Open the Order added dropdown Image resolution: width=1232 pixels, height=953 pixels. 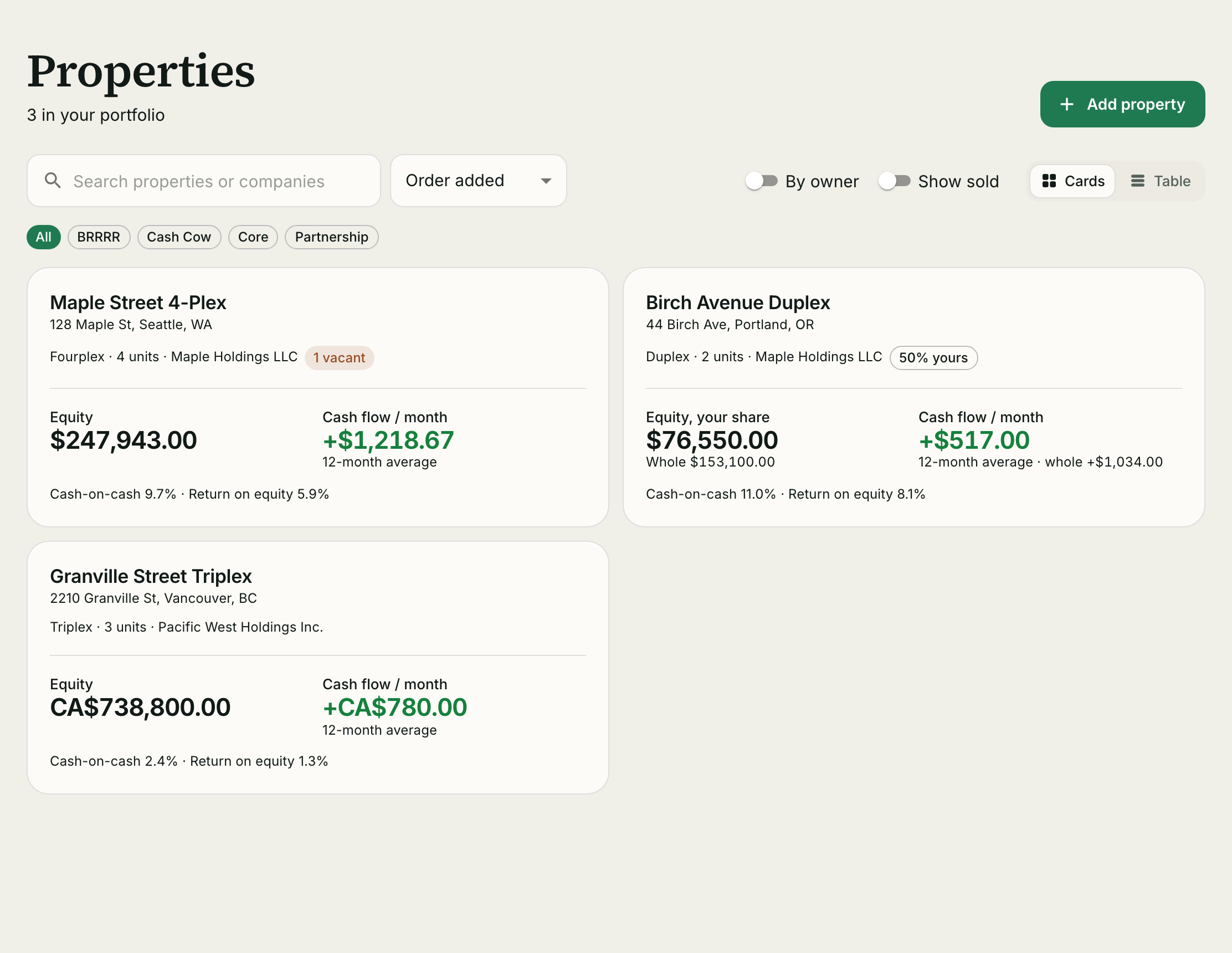click(x=479, y=181)
